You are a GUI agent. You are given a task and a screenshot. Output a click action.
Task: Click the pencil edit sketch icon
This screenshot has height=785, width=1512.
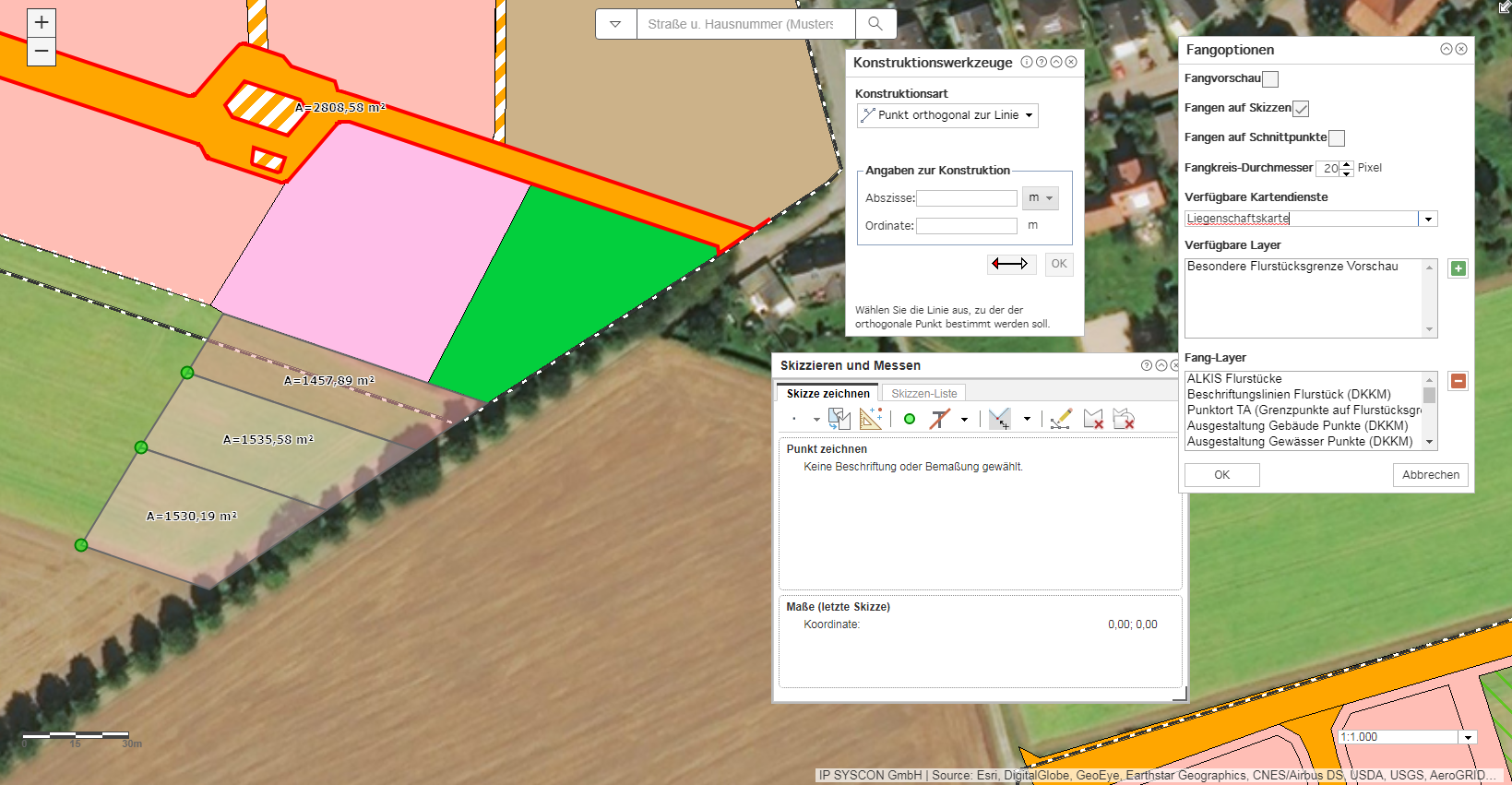coord(1061,419)
